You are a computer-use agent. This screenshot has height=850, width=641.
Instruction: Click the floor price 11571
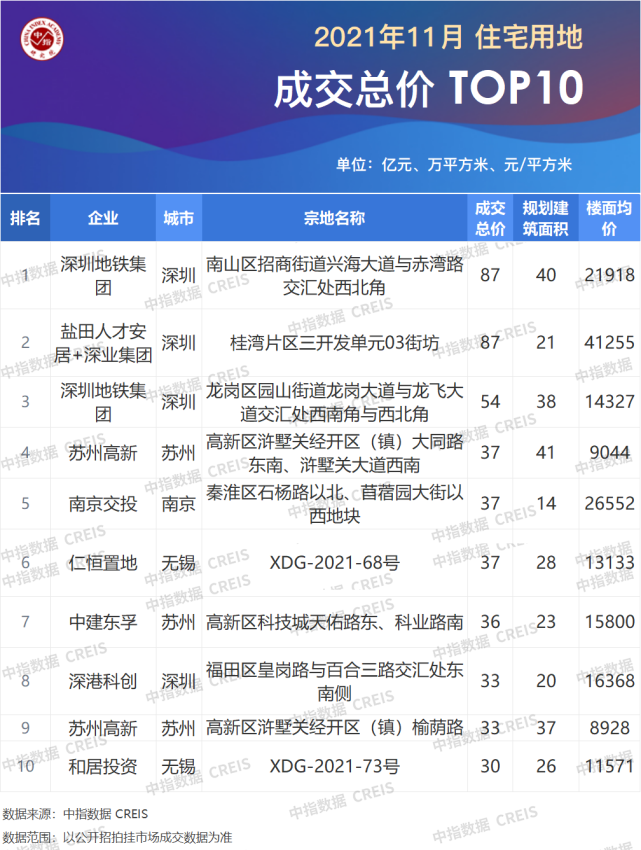pos(609,766)
